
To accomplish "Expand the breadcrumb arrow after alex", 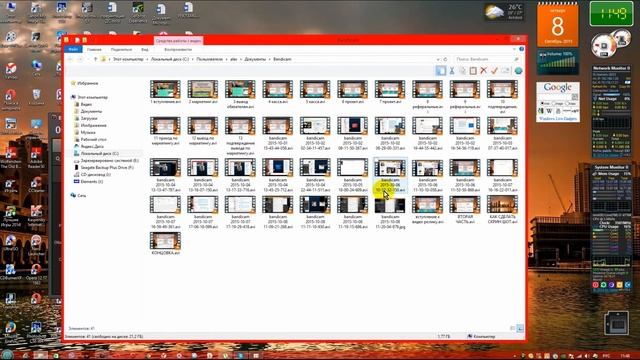I will pos(241,59).
